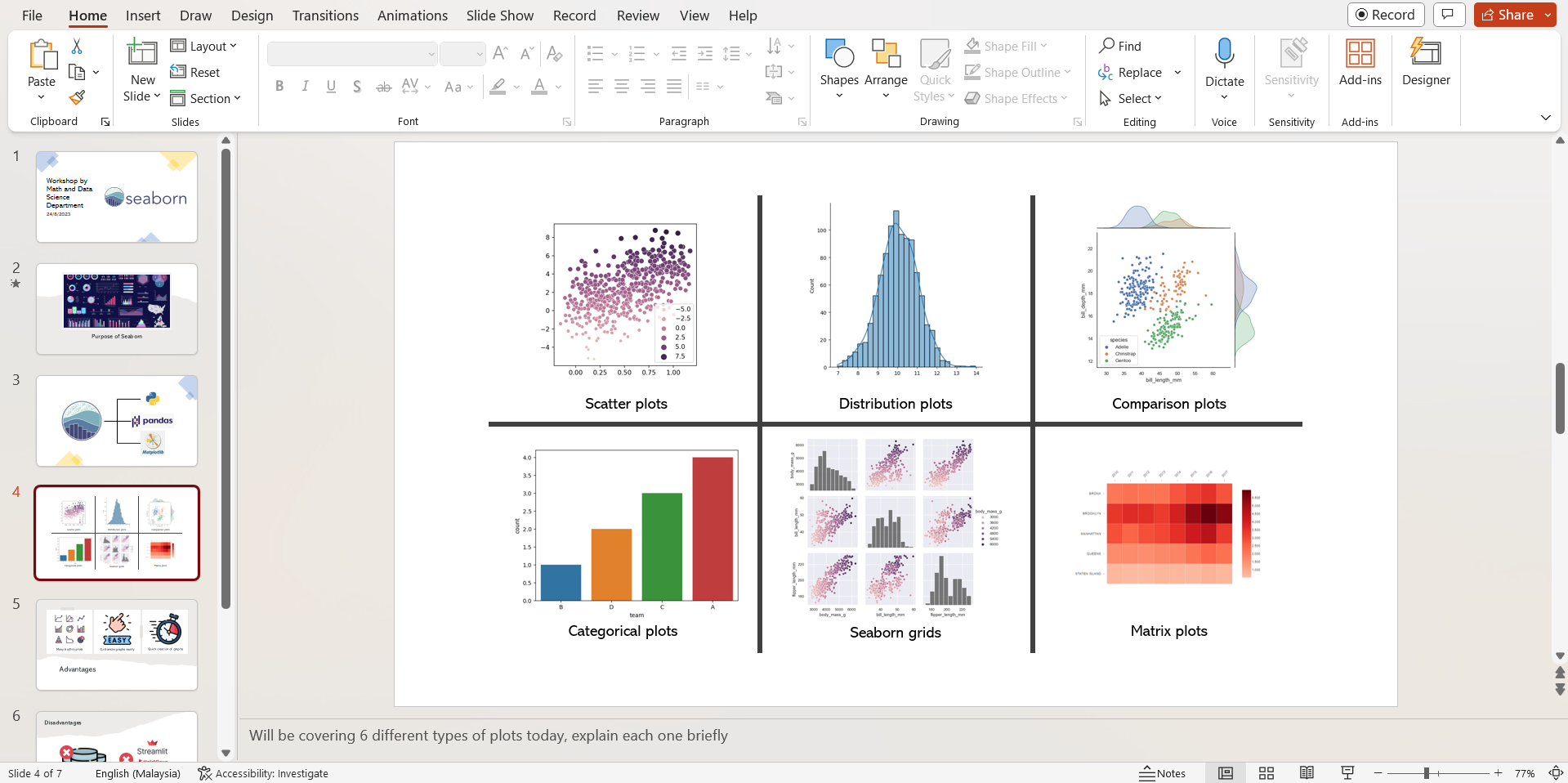Center align text
Screen dimensions: 1568x783
(x=622, y=87)
